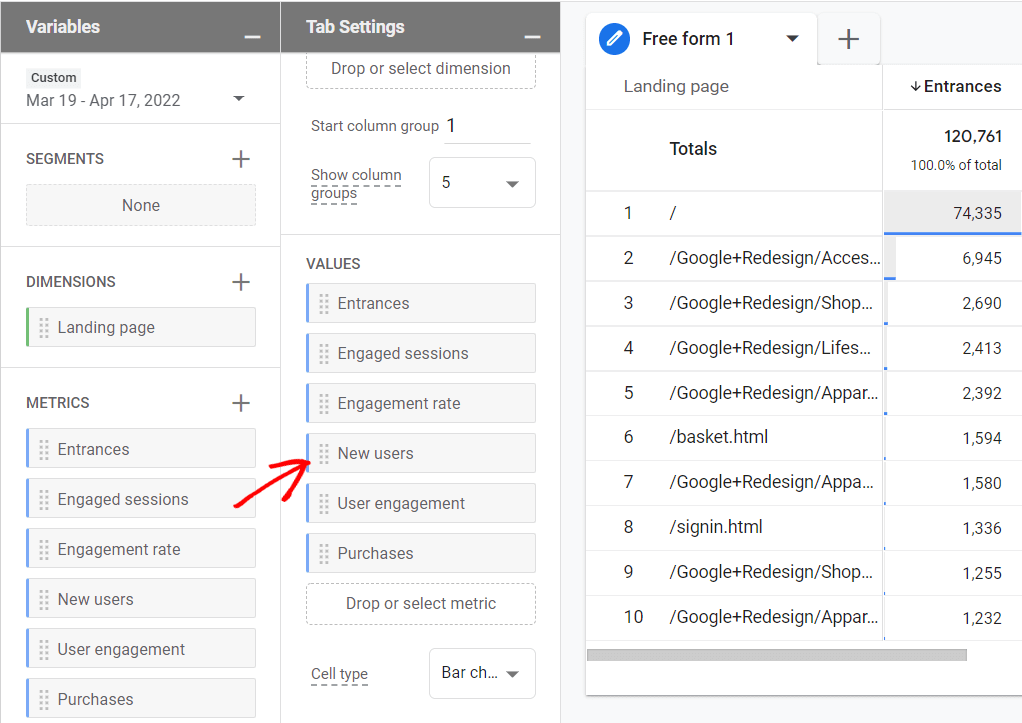This screenshot has height=723, width=1022.
Task: Click the Drop or select metric area
Action: pos(420,603)
